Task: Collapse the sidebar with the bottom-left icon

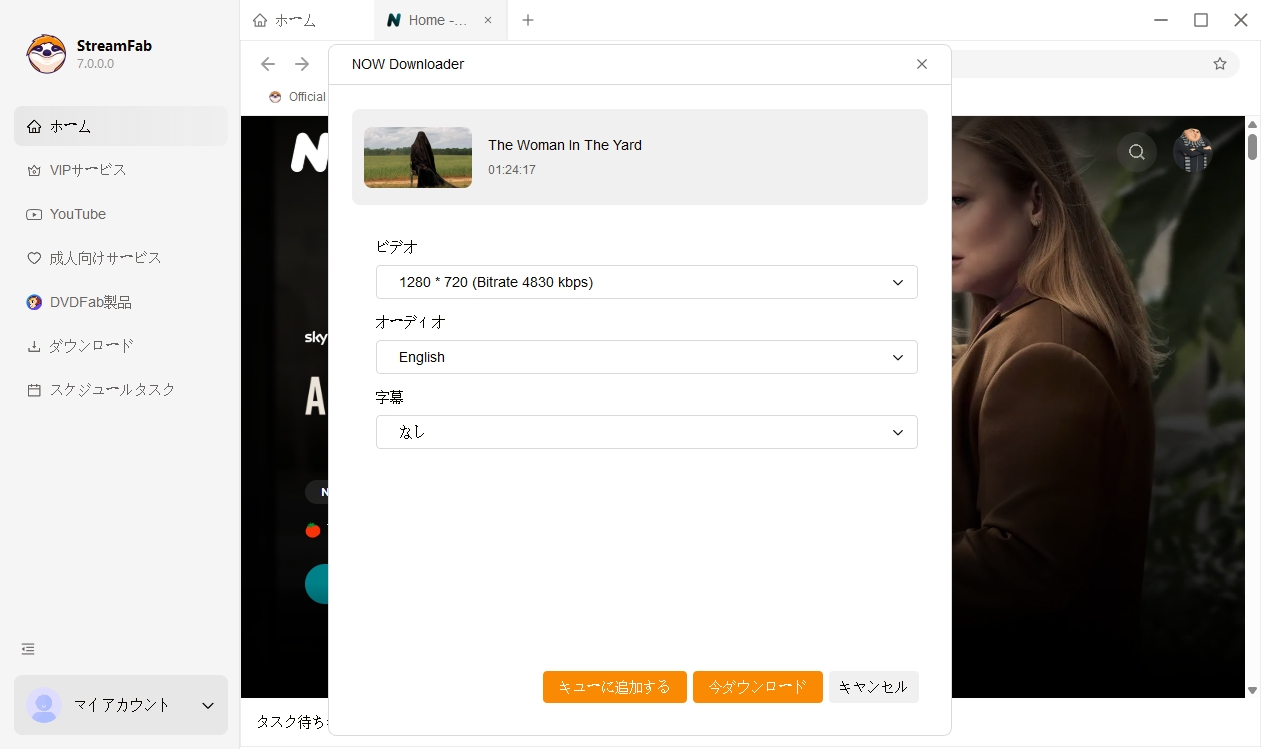Action: point(27,648)
